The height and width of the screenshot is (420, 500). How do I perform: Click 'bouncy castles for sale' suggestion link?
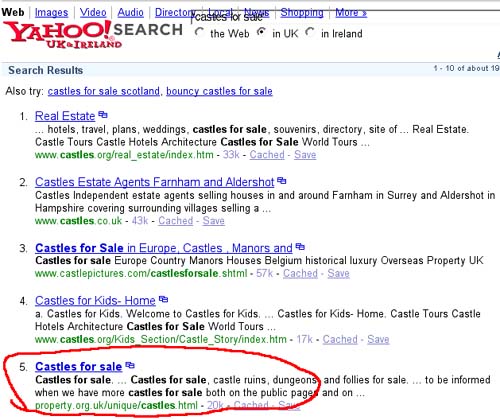[219, 91]
